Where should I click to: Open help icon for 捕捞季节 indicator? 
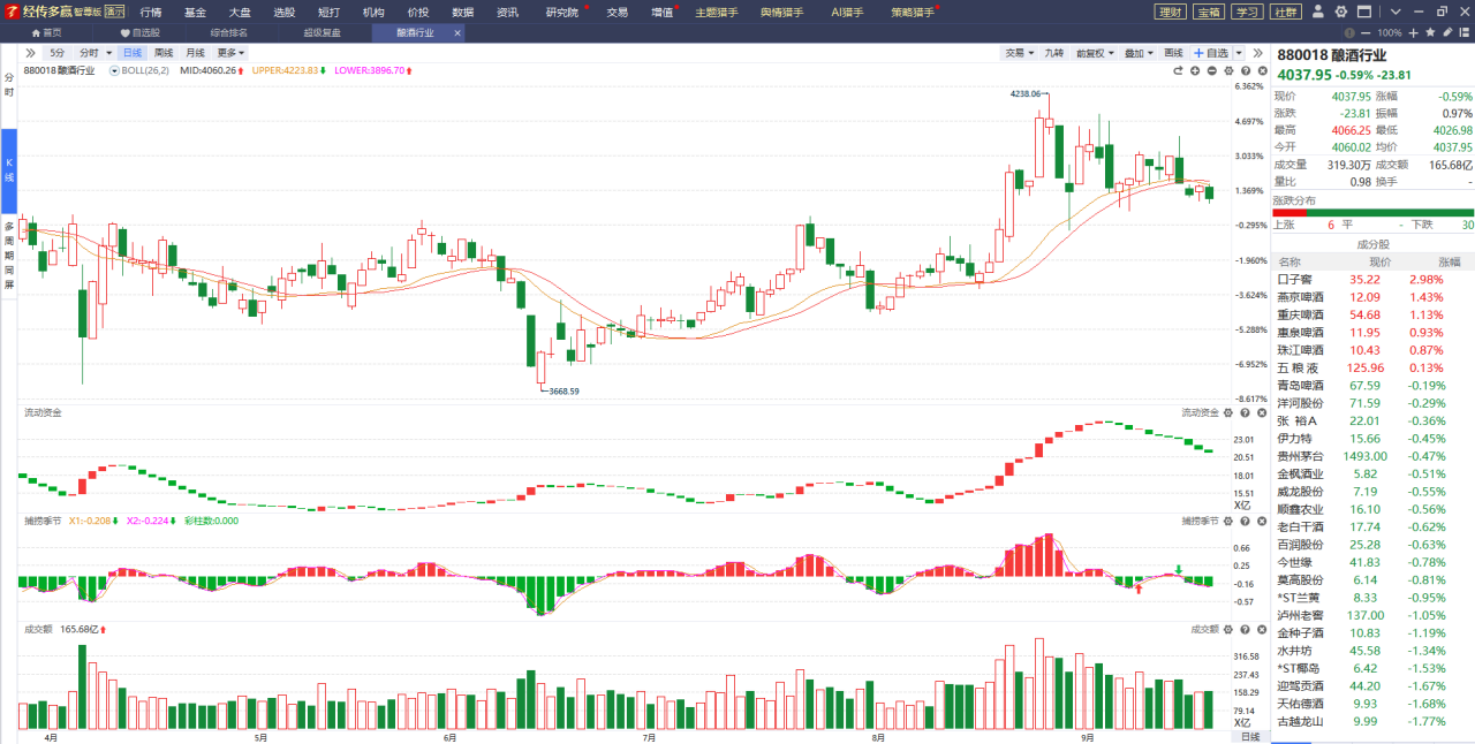click(x=1245, y=521)
